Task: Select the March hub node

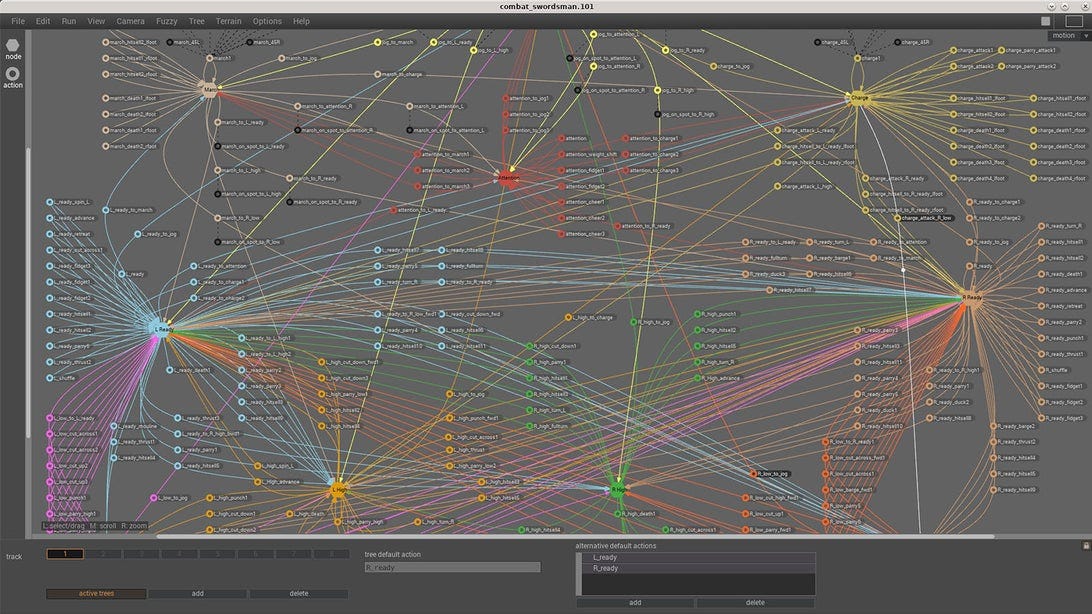Action: (209, 90)
